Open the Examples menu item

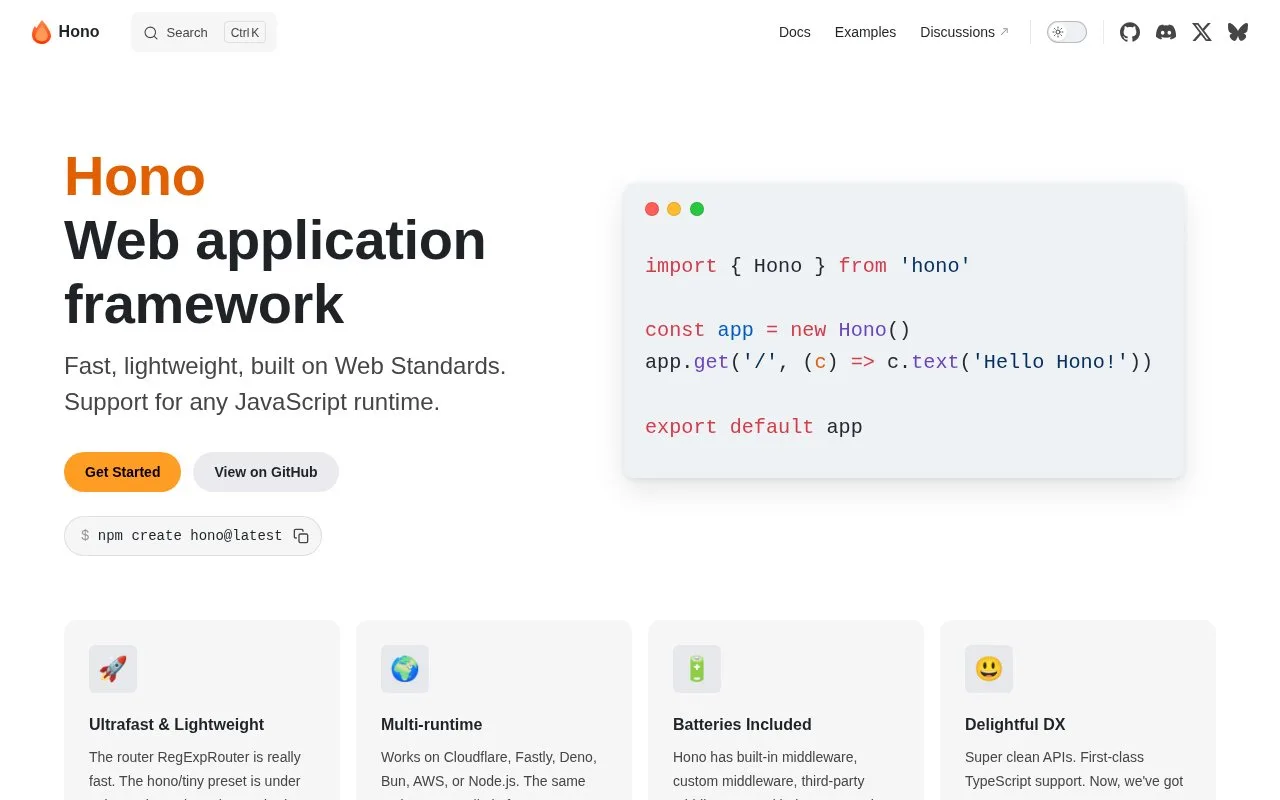(x=865, y=32)
